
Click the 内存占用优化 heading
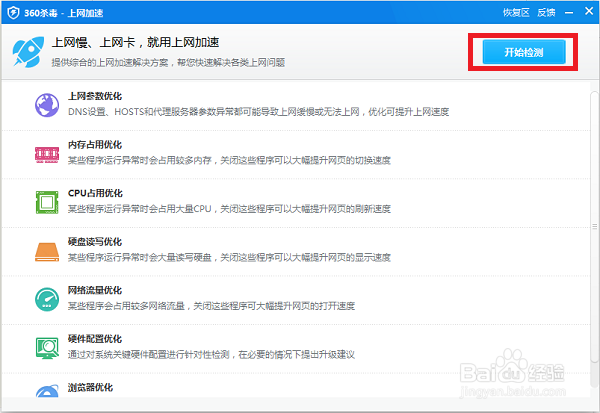[x=95, y=145]
